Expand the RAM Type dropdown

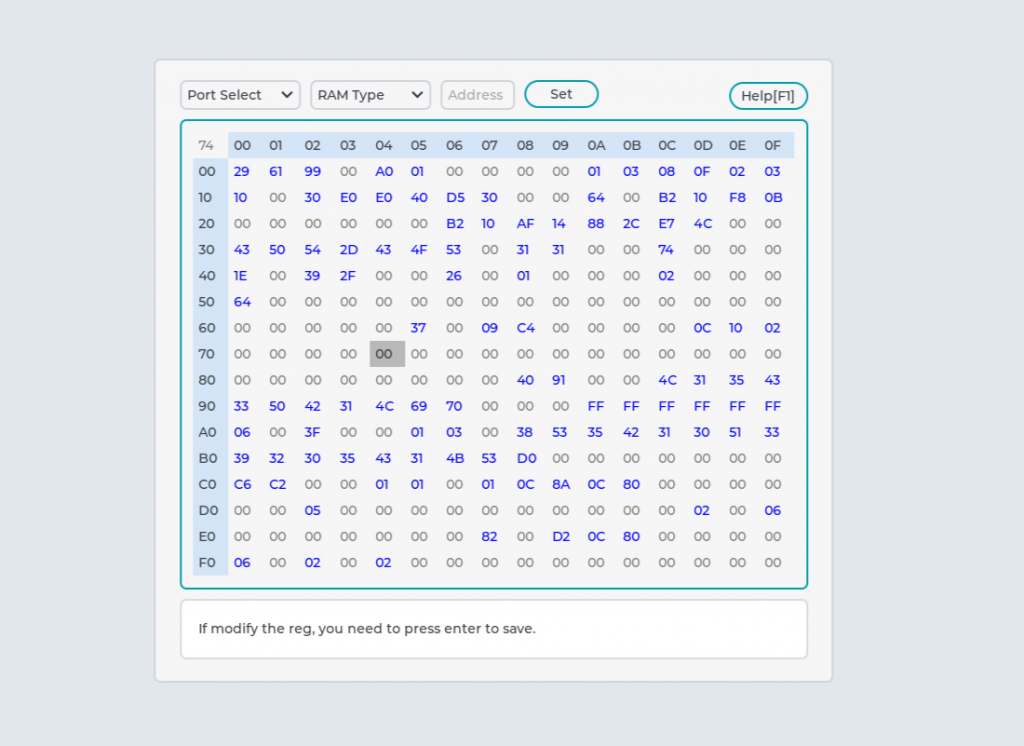[370, 95]
